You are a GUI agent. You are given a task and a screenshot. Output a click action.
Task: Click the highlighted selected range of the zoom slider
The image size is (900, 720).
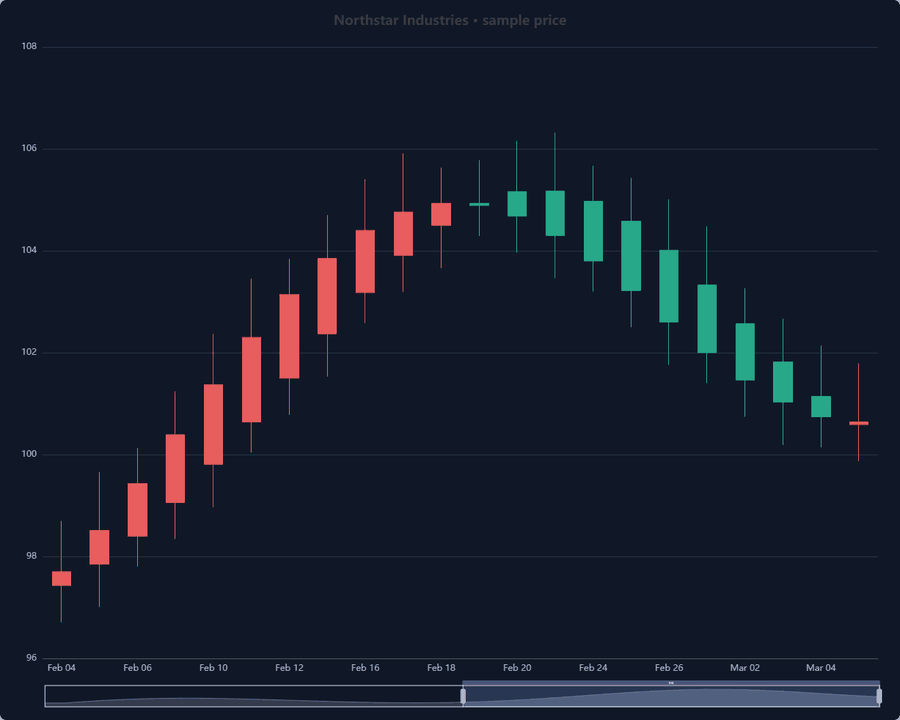tap(671, 696)
